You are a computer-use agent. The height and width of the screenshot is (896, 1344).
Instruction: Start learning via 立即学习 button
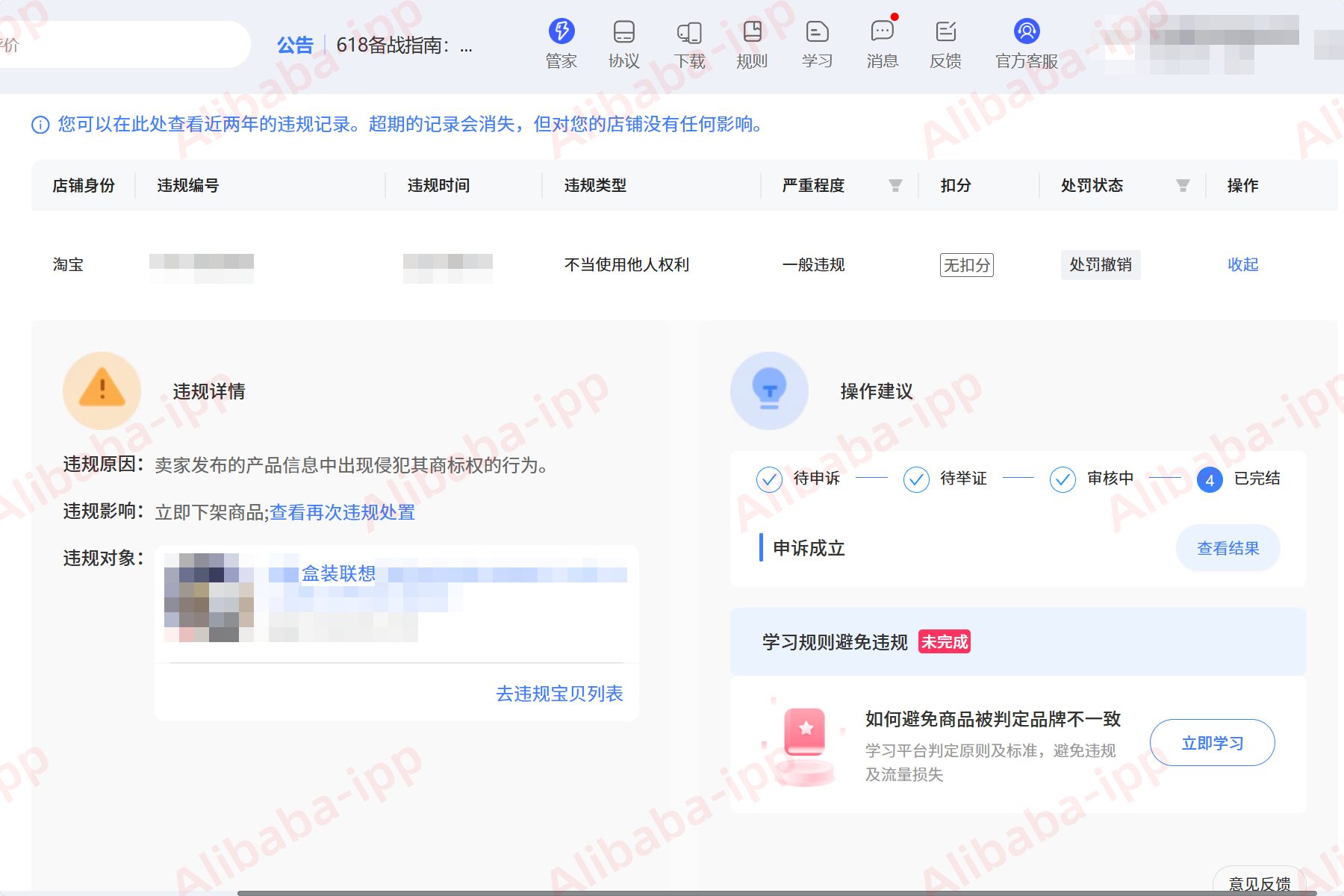tap(1211, 742)
